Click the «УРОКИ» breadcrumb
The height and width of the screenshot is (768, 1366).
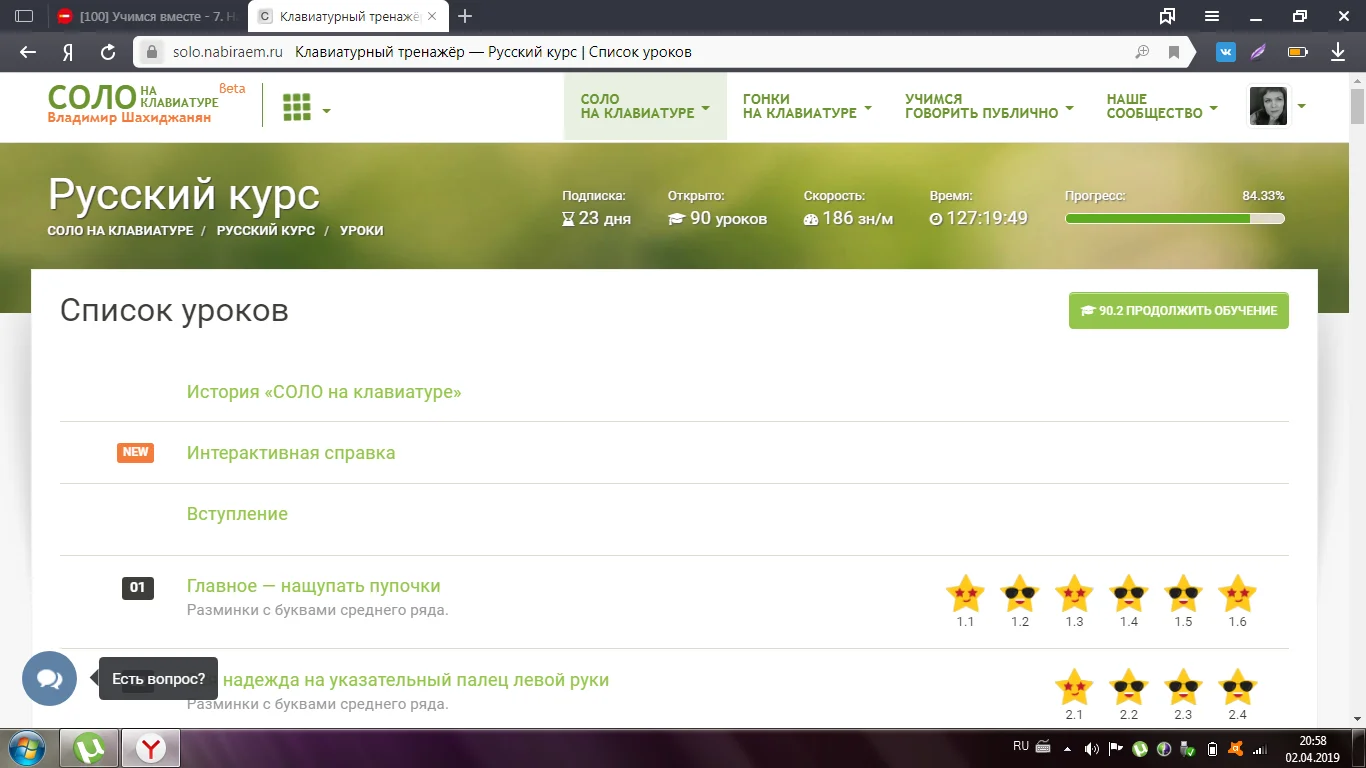click(x=361, y=230)
